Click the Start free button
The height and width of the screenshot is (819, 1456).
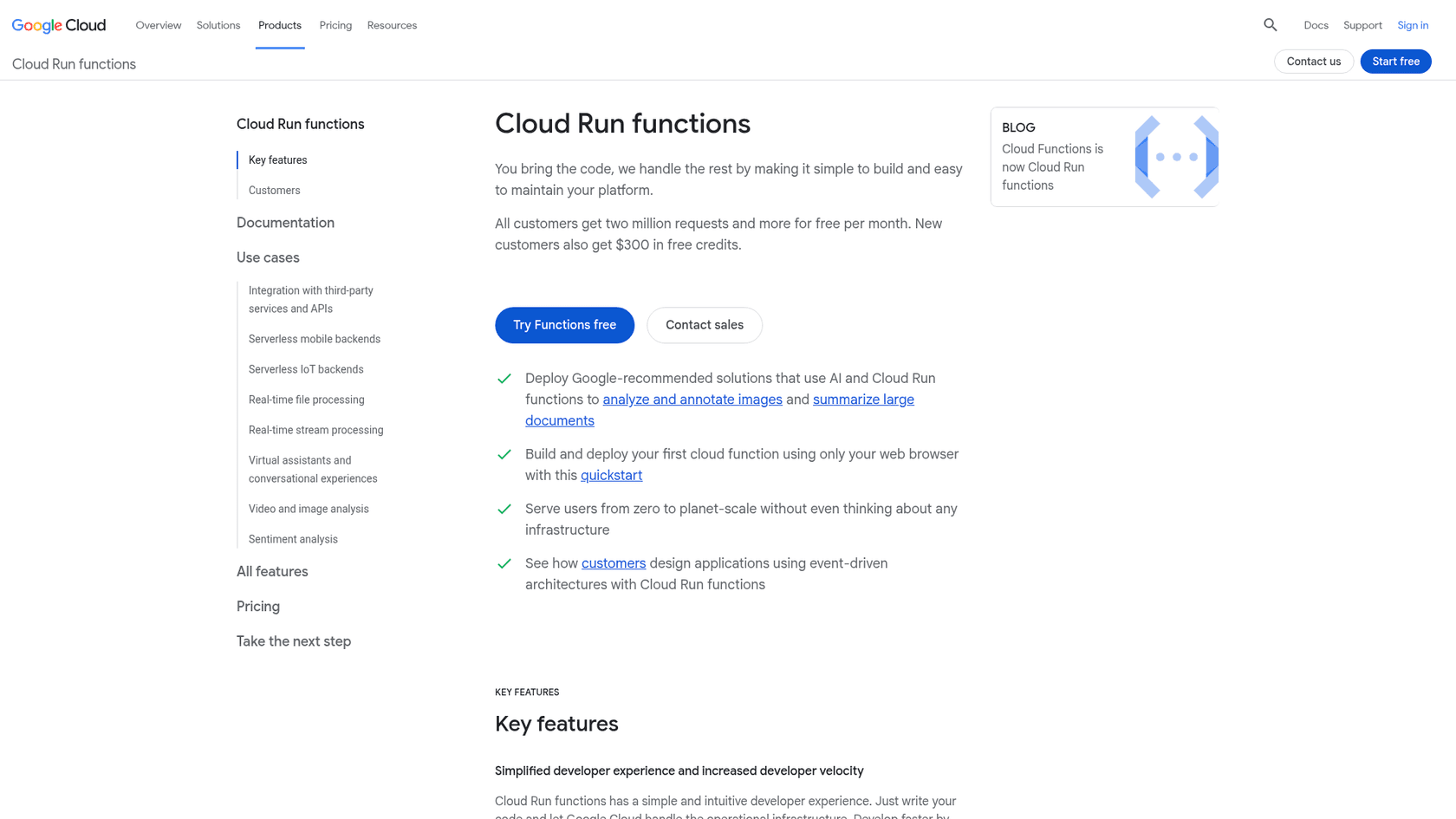[x=1395, y=62]
